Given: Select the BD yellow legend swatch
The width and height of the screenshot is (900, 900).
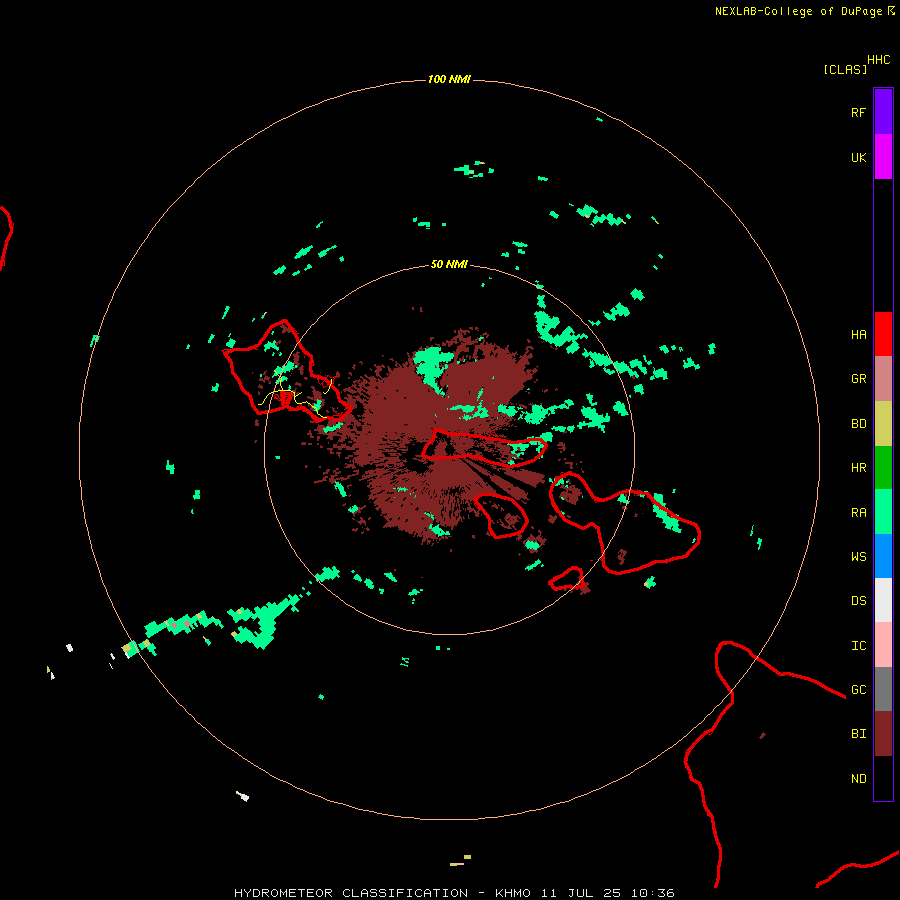Looking at the screenshot, I should point(883,424).
